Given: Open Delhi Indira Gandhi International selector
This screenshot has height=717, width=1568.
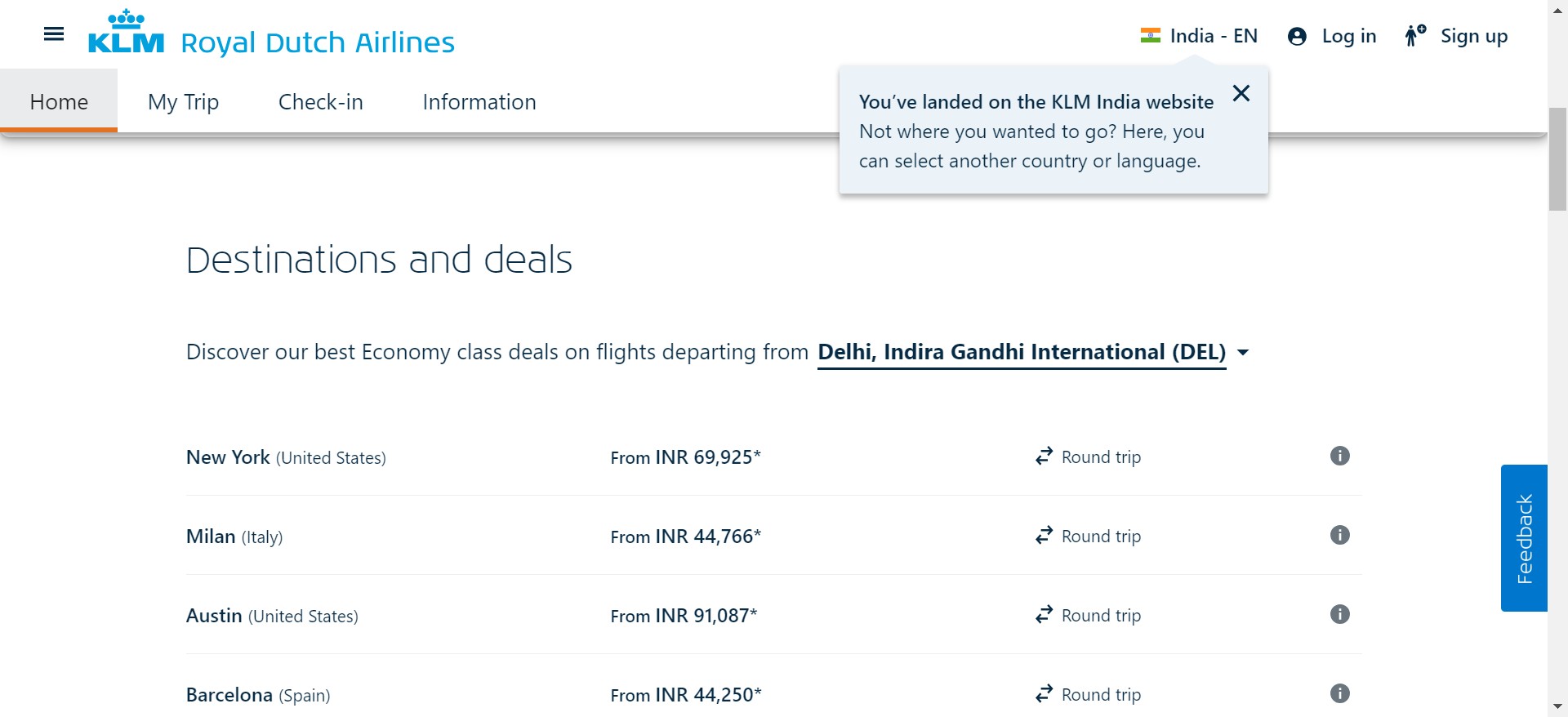Looking at the screenshot, I should tap(1021, 352).
